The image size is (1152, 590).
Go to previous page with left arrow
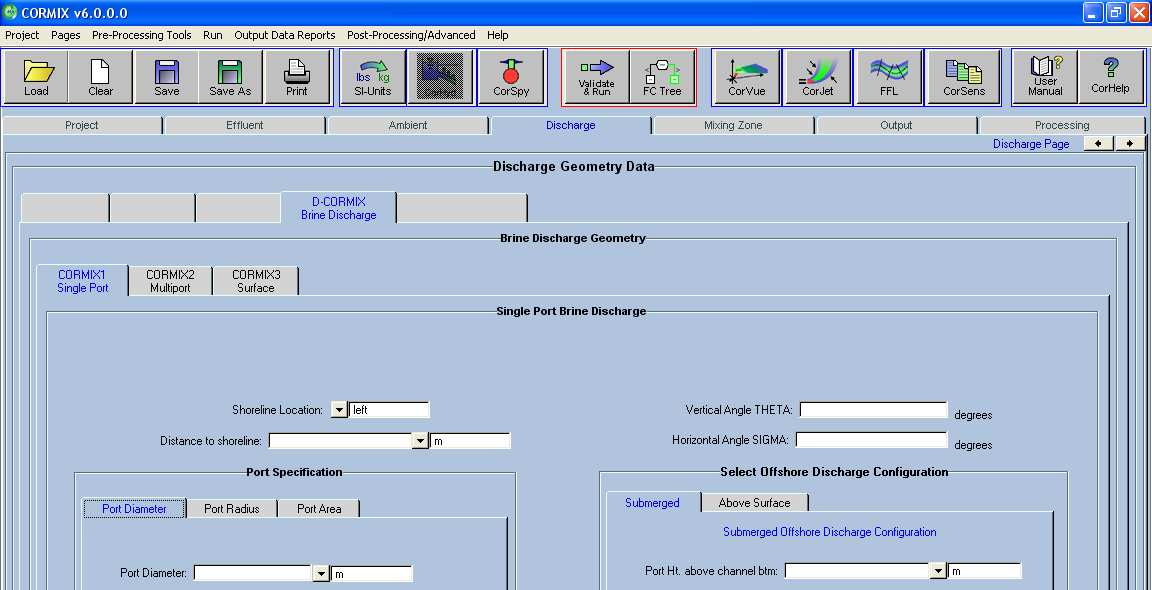click(x=1098, y=143)
